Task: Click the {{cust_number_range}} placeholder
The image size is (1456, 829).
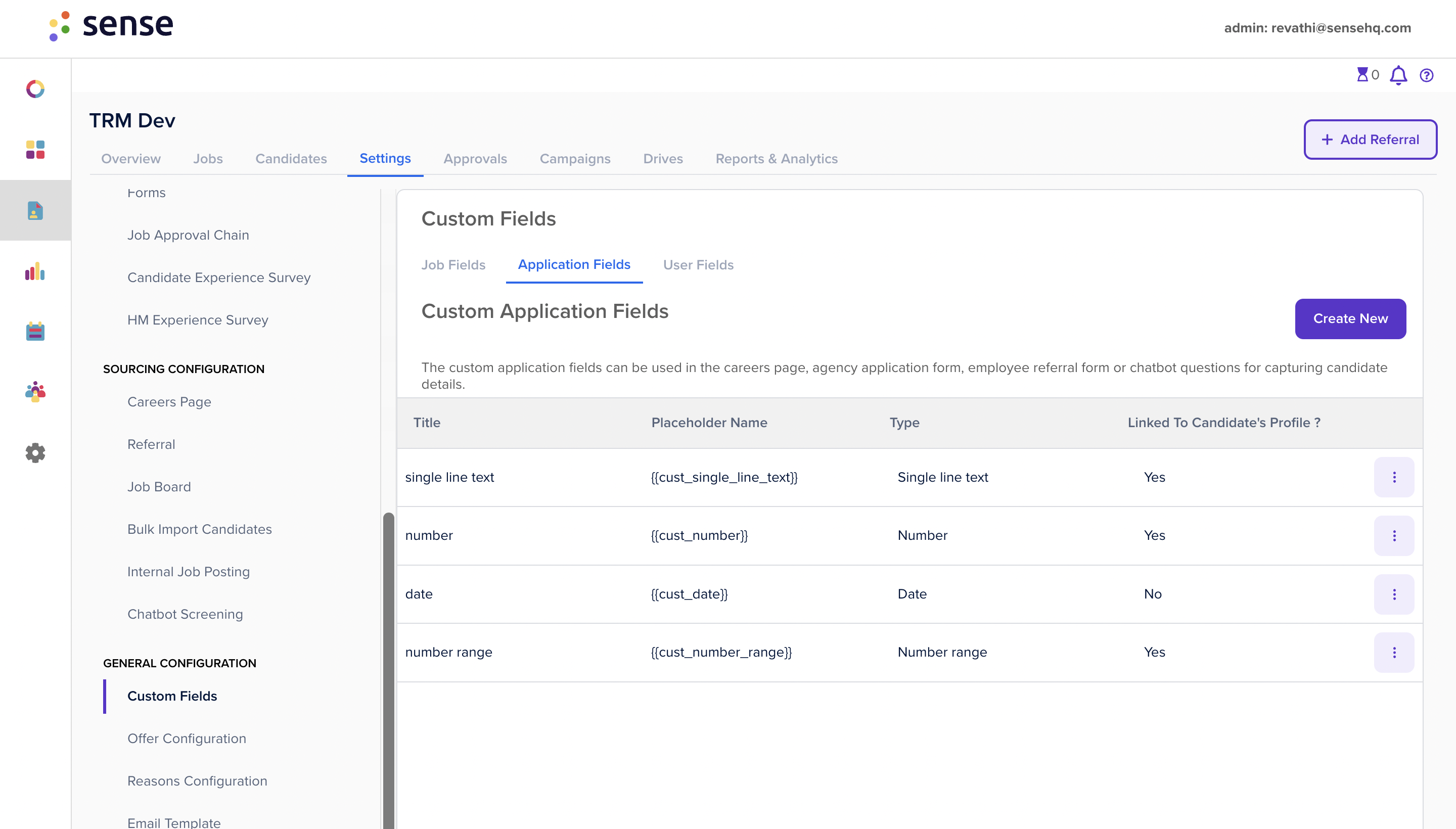Action: coord(721,653)
